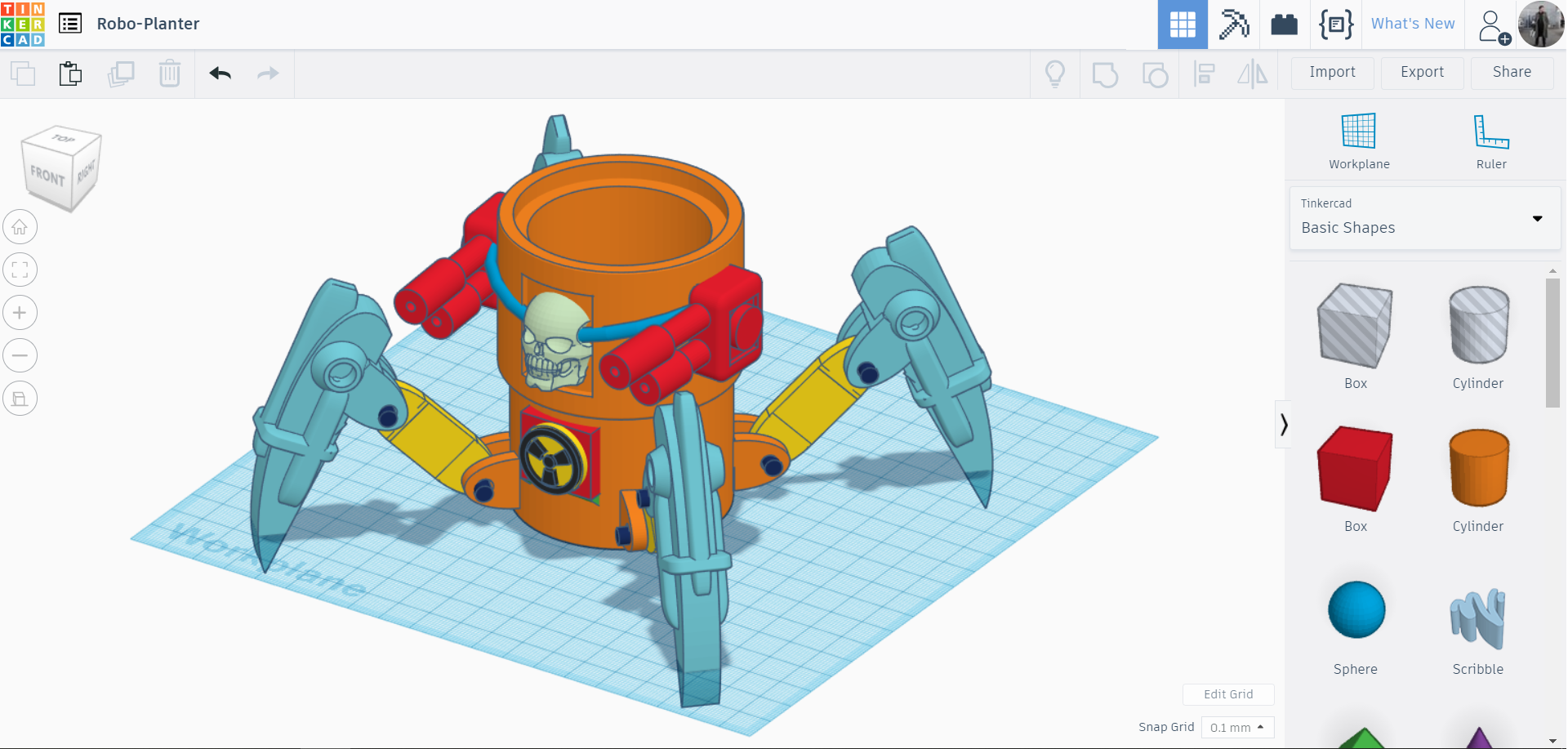
Task: Click the Home view button
Action: tap(20, 227)
